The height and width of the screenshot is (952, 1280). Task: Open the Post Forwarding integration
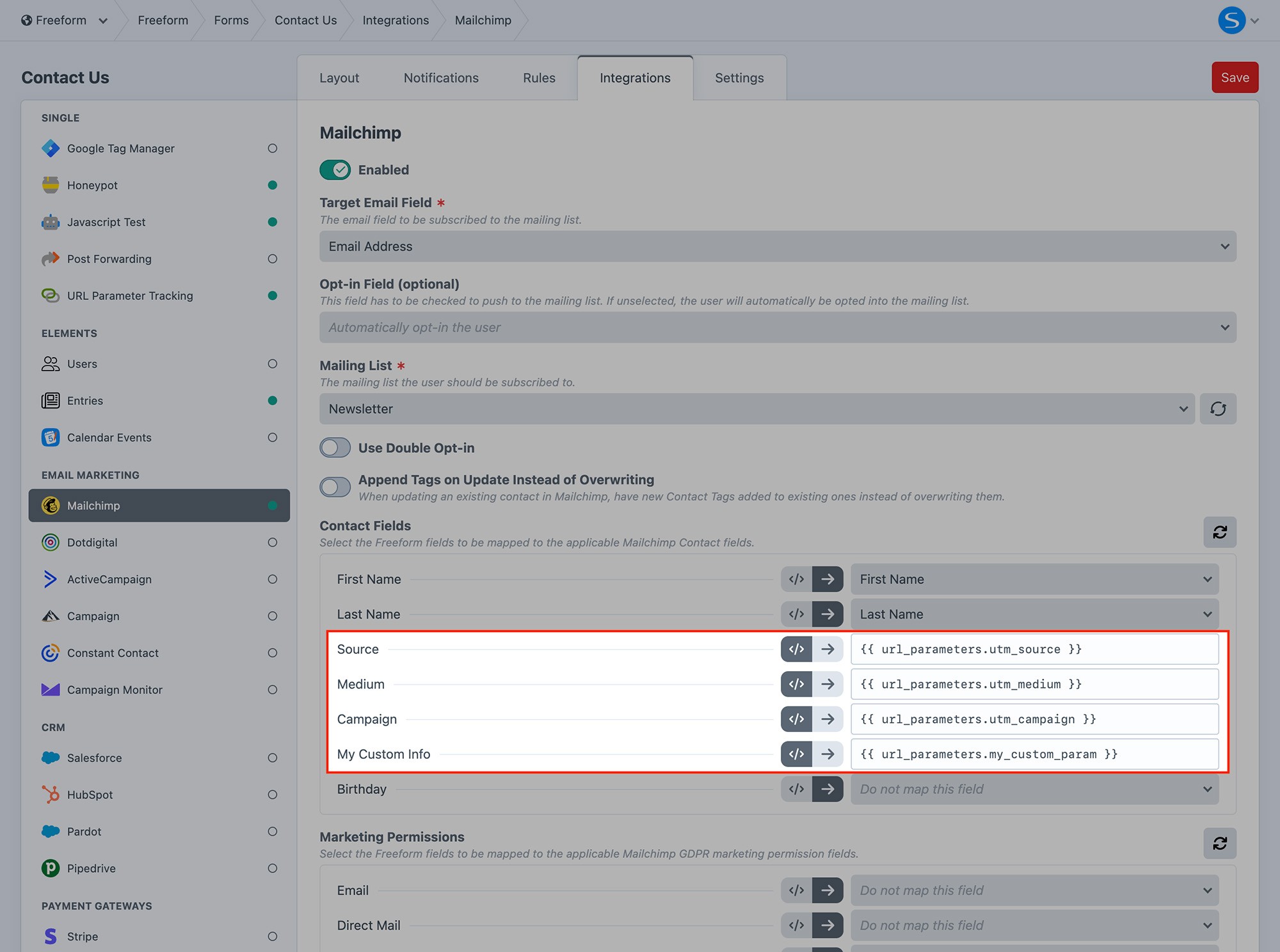[x=159, y=259]
